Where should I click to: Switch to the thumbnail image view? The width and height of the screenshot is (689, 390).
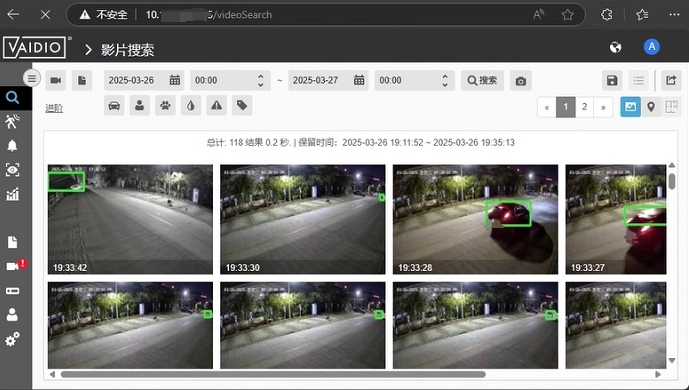tap(630, 107)
